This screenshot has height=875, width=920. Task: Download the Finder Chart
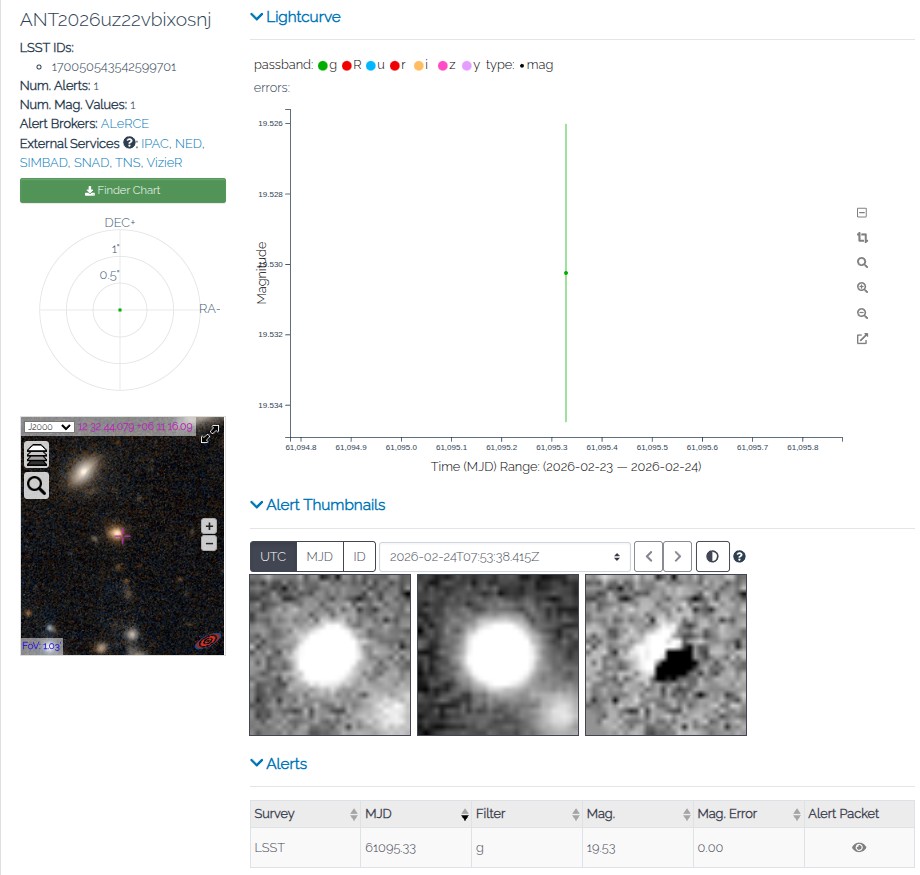(x=123, y=190)
